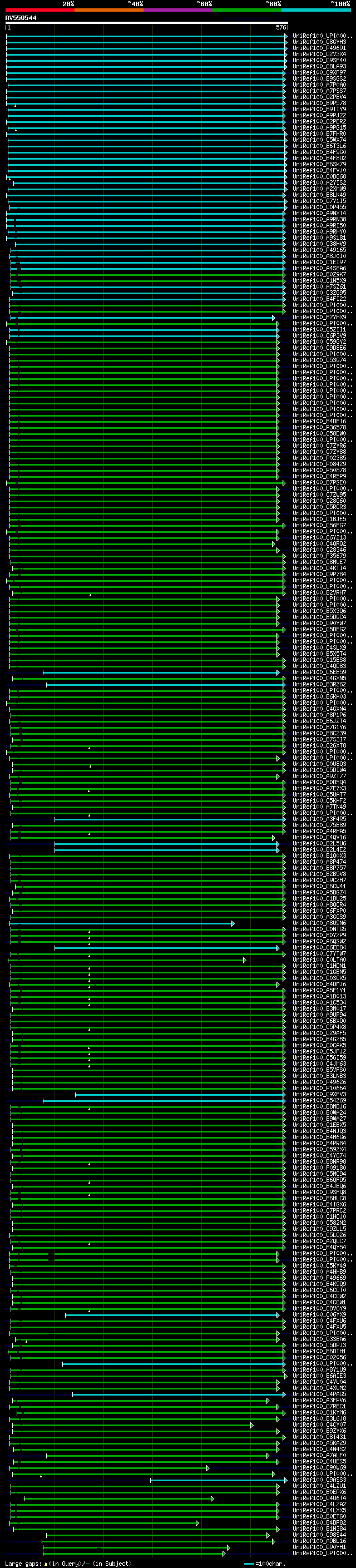Click the orange ~40% legend color segment
This screenshot has height=1568, width=356.
point(109,10)
